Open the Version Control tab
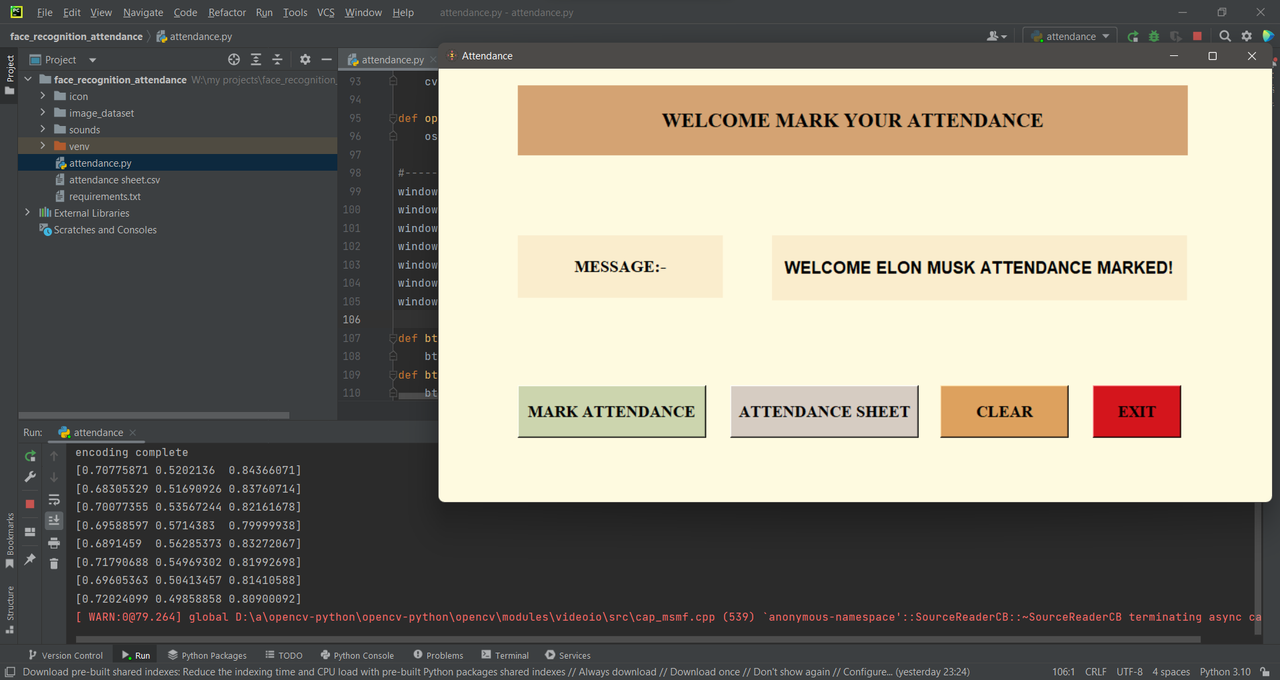The image size is (1280, 680). pos(65,655)
